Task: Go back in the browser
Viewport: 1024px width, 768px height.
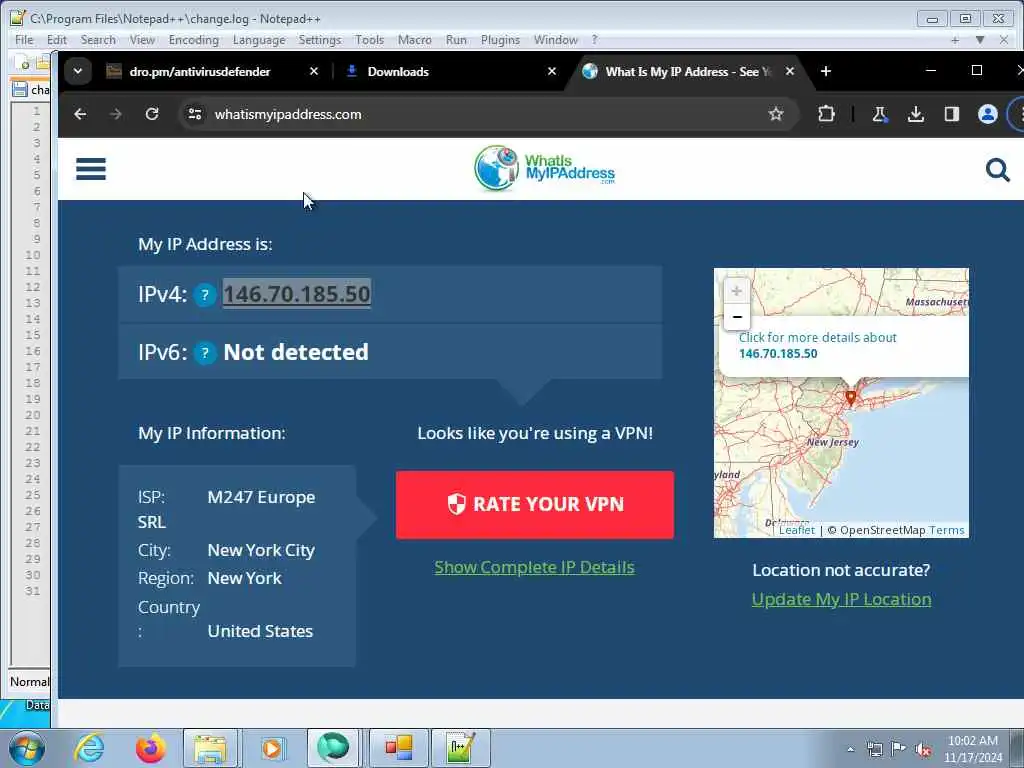Action: (80, 114)
